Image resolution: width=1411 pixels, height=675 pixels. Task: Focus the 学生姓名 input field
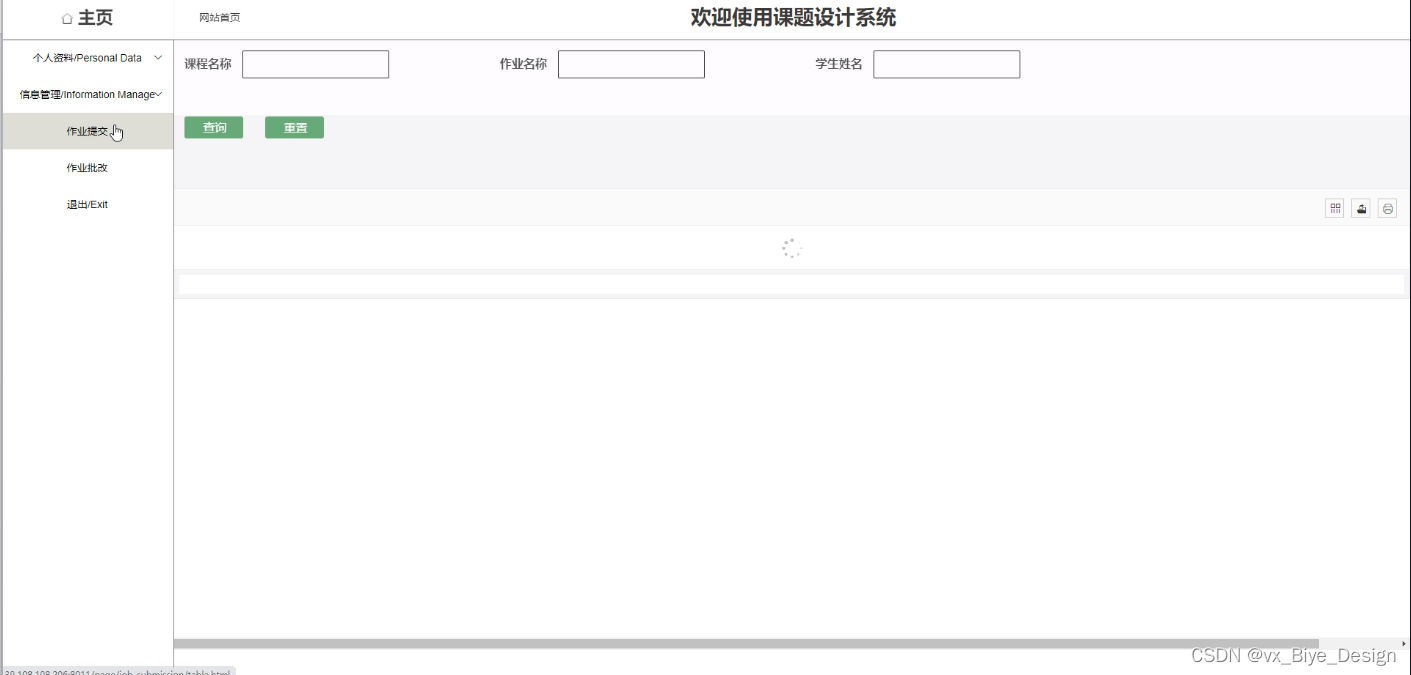[x=946, y=64]
